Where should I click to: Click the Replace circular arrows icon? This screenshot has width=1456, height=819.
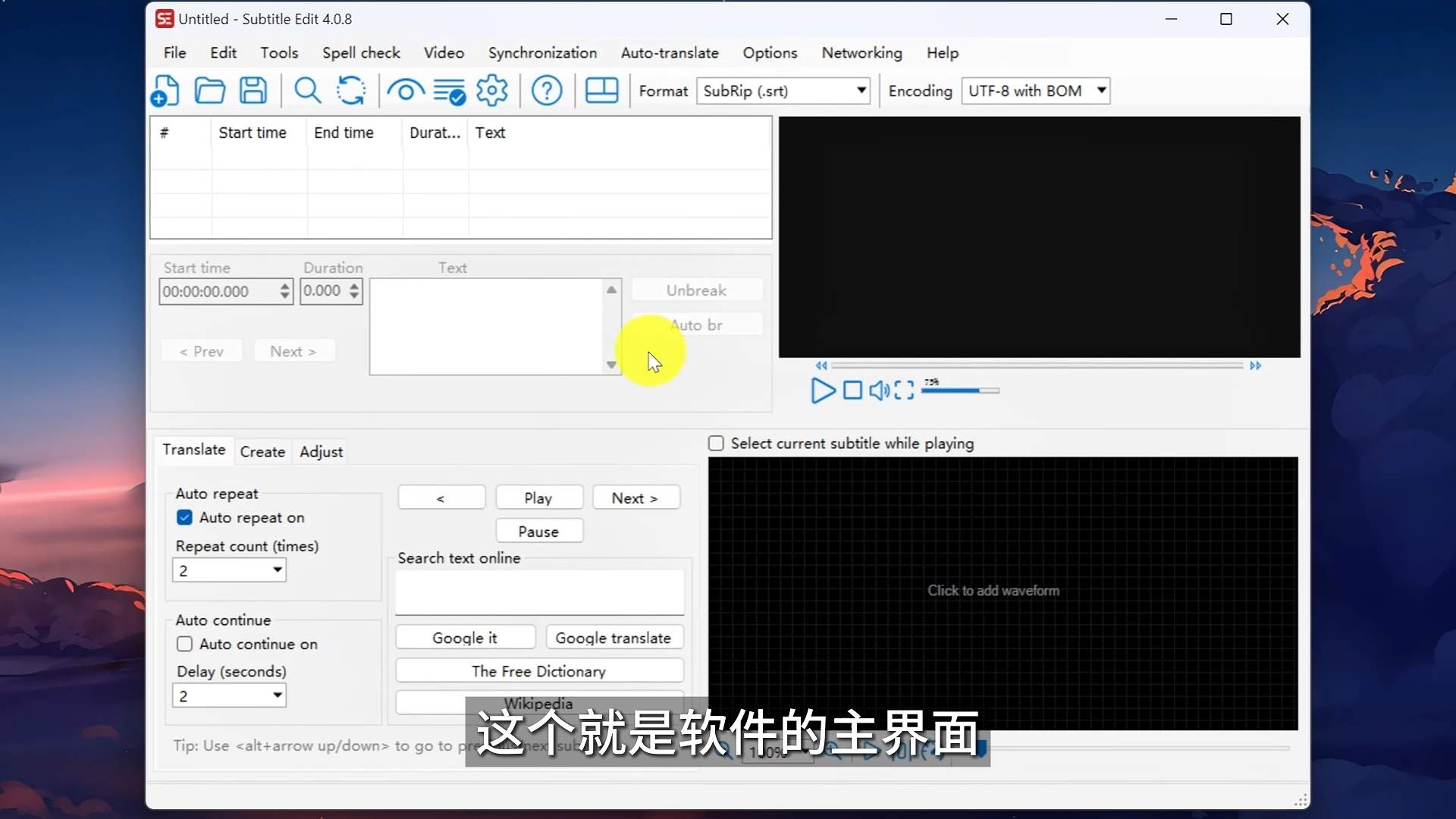351,91
